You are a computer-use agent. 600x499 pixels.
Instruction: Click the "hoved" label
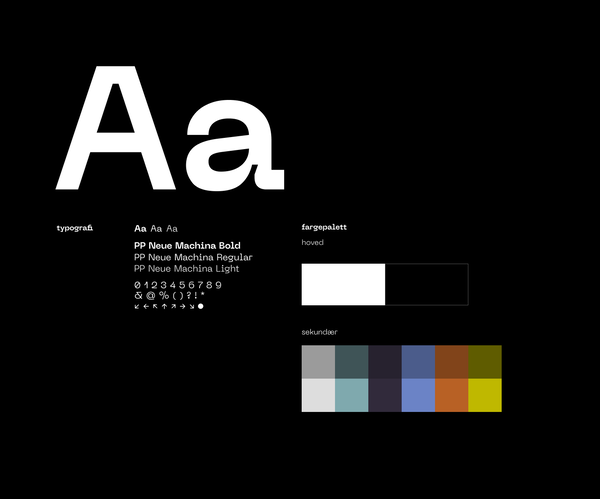(x=312, y=242)
